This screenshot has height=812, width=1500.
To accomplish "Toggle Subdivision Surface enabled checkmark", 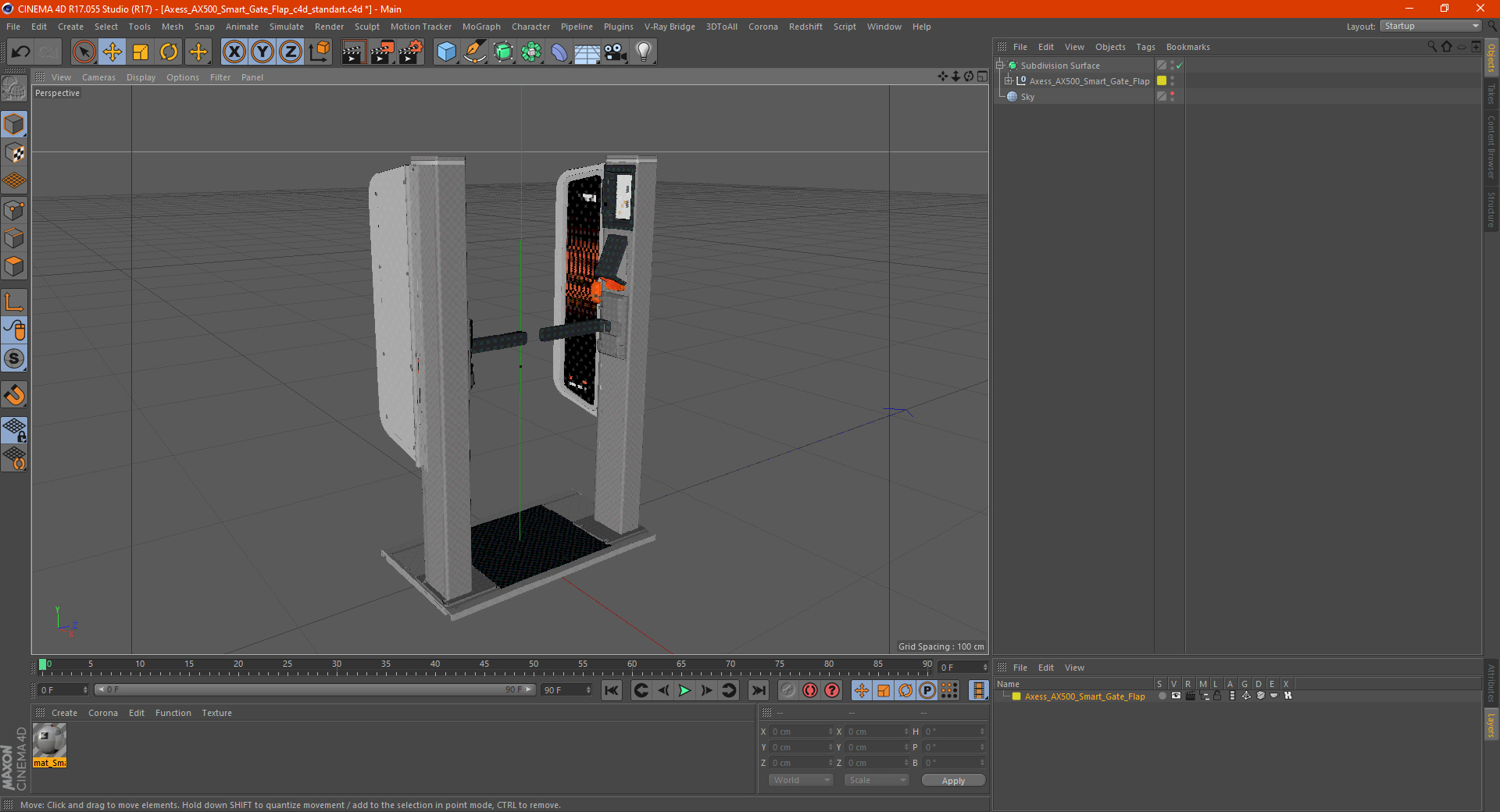I will click(1179, 66).
